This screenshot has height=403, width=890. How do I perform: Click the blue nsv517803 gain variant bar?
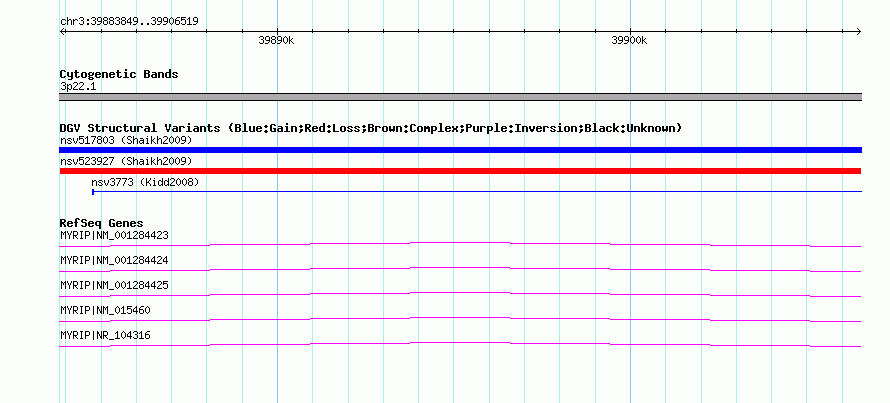coord(460,150)
